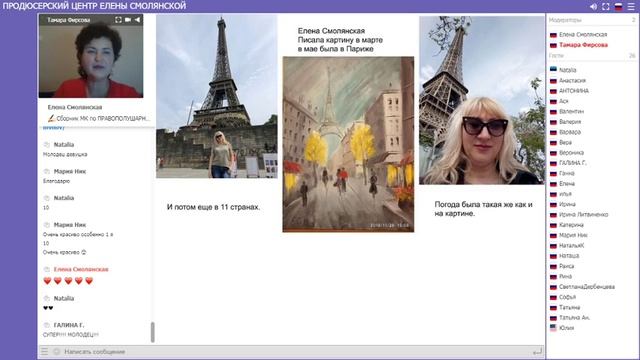Click the message input field "Написать сообщение"
The height and width of the screenshot is (360, 640).
296,351
